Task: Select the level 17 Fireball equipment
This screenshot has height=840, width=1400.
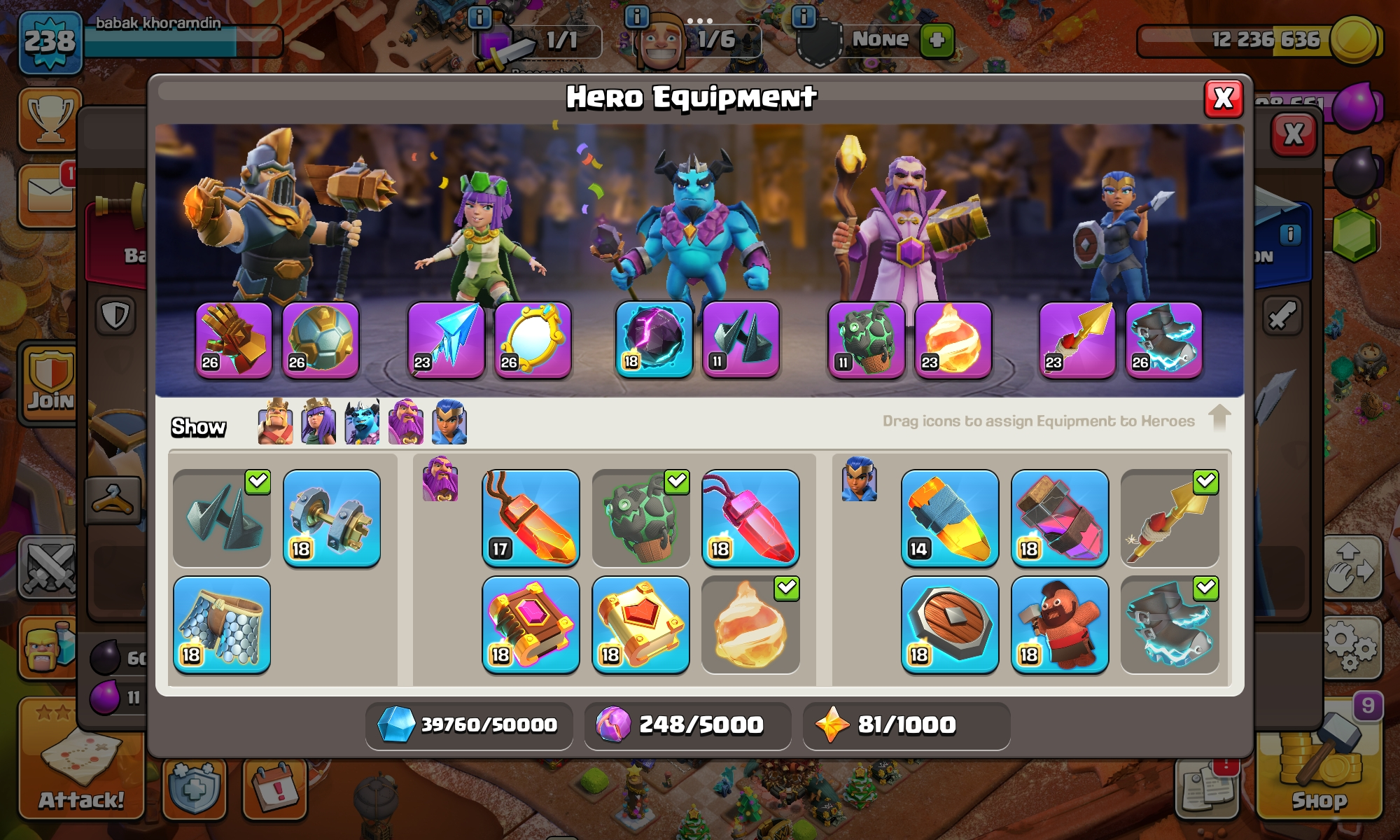Action: (x=531, y=518)
